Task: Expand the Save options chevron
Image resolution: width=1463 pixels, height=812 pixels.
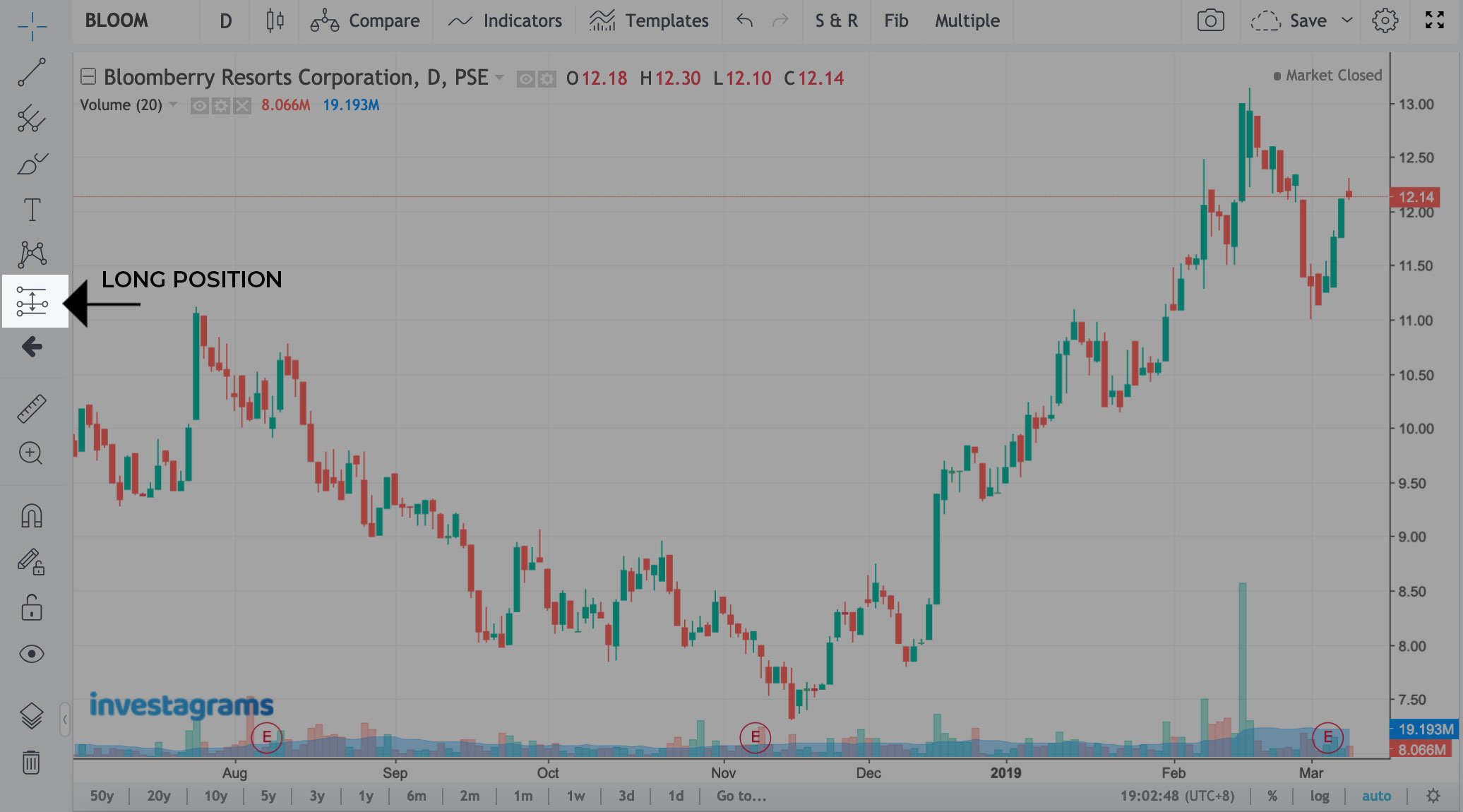Action: point(1346,20)
